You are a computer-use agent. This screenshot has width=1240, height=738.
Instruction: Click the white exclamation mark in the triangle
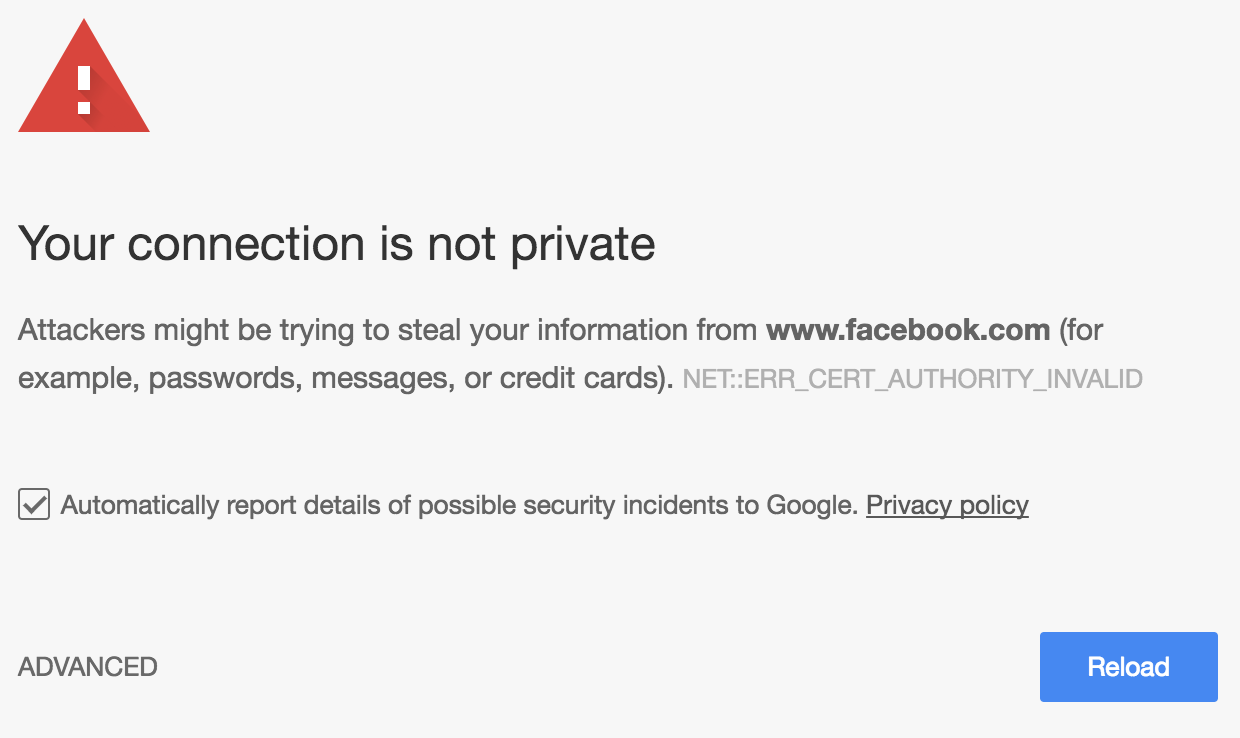point(84,90)
